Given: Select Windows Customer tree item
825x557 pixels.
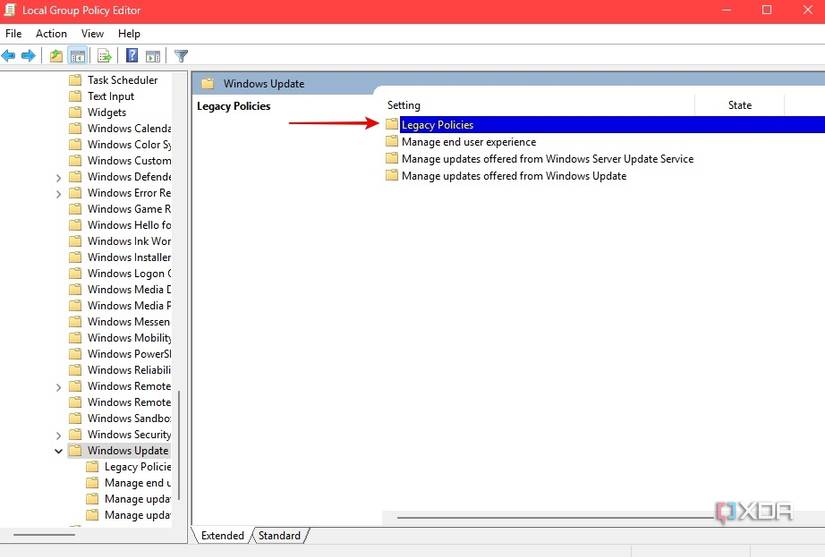Looking at the screenshot, I should pyautogui.click(x=129, y=160).
